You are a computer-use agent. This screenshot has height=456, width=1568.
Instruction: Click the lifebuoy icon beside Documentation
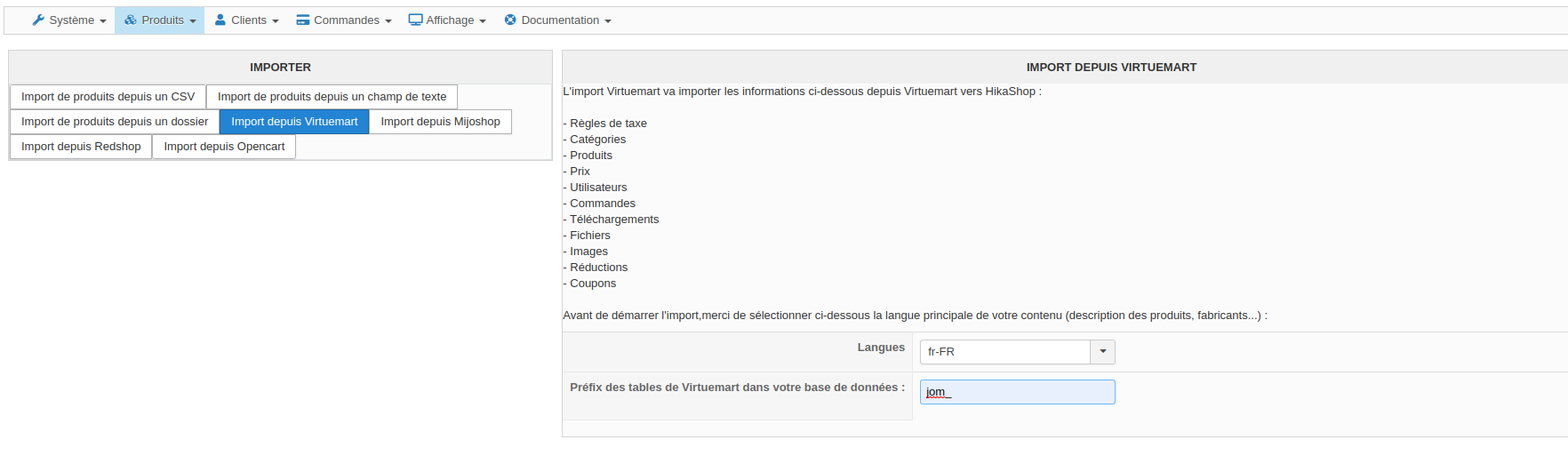(510, 20)
